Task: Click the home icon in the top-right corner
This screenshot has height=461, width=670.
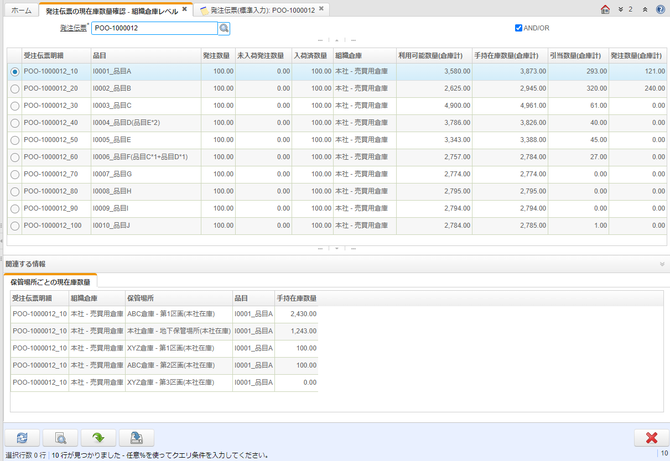Action: pyautogui.click(x=605, y=9)
